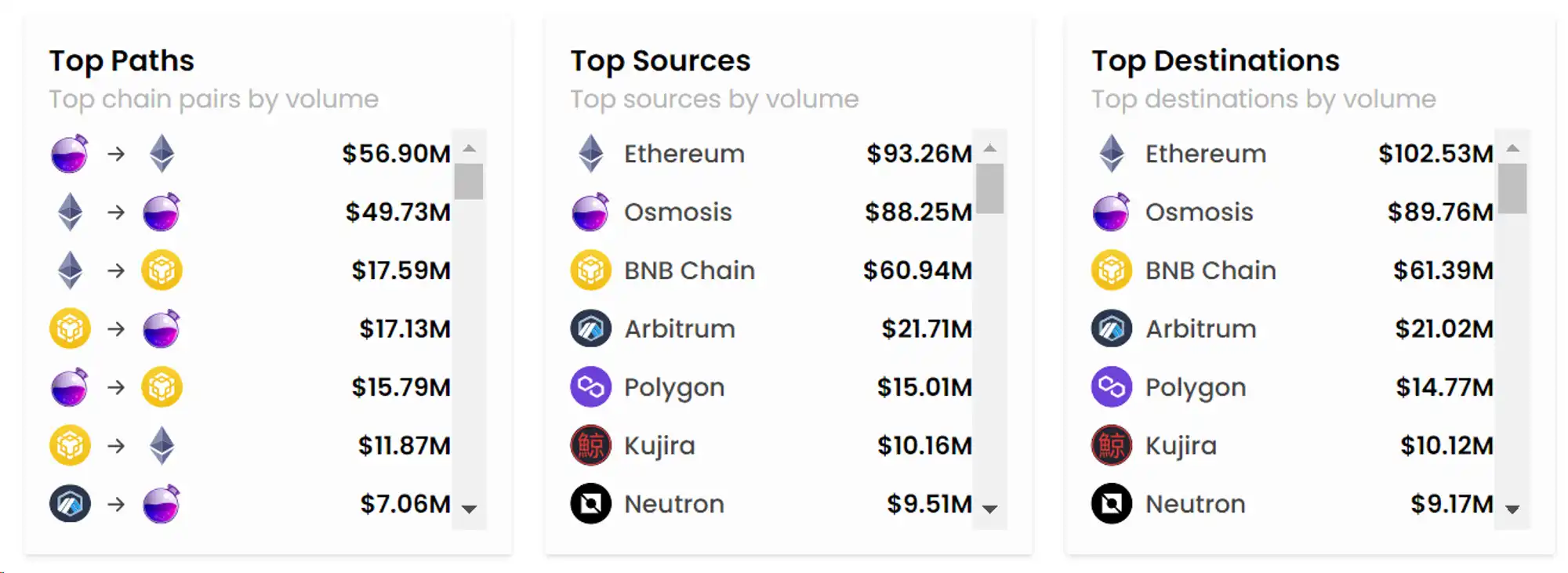Click the Osmosis icon in Top Destinations
This screenshot has height=573, width=1568.
coord(1111,212)
